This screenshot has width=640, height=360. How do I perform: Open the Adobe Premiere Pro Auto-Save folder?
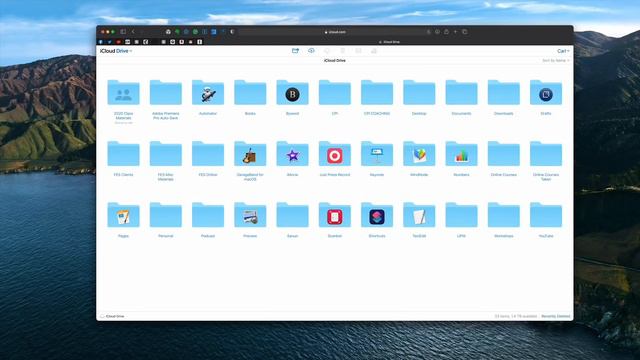coord(166,93)
